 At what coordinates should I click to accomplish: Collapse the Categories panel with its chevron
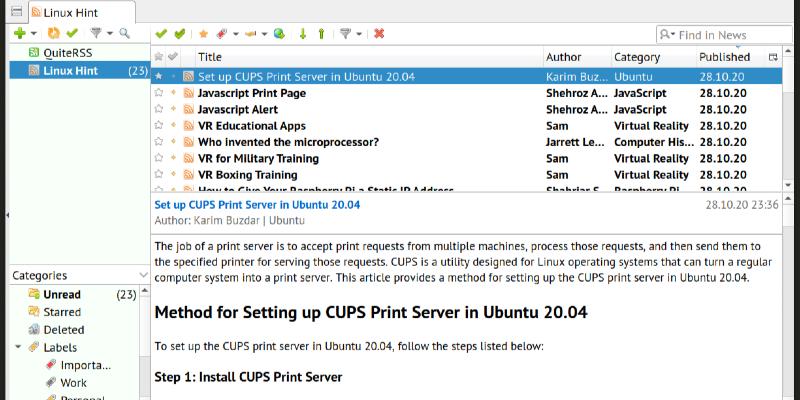pyautogui.click(x=143, y=275)
